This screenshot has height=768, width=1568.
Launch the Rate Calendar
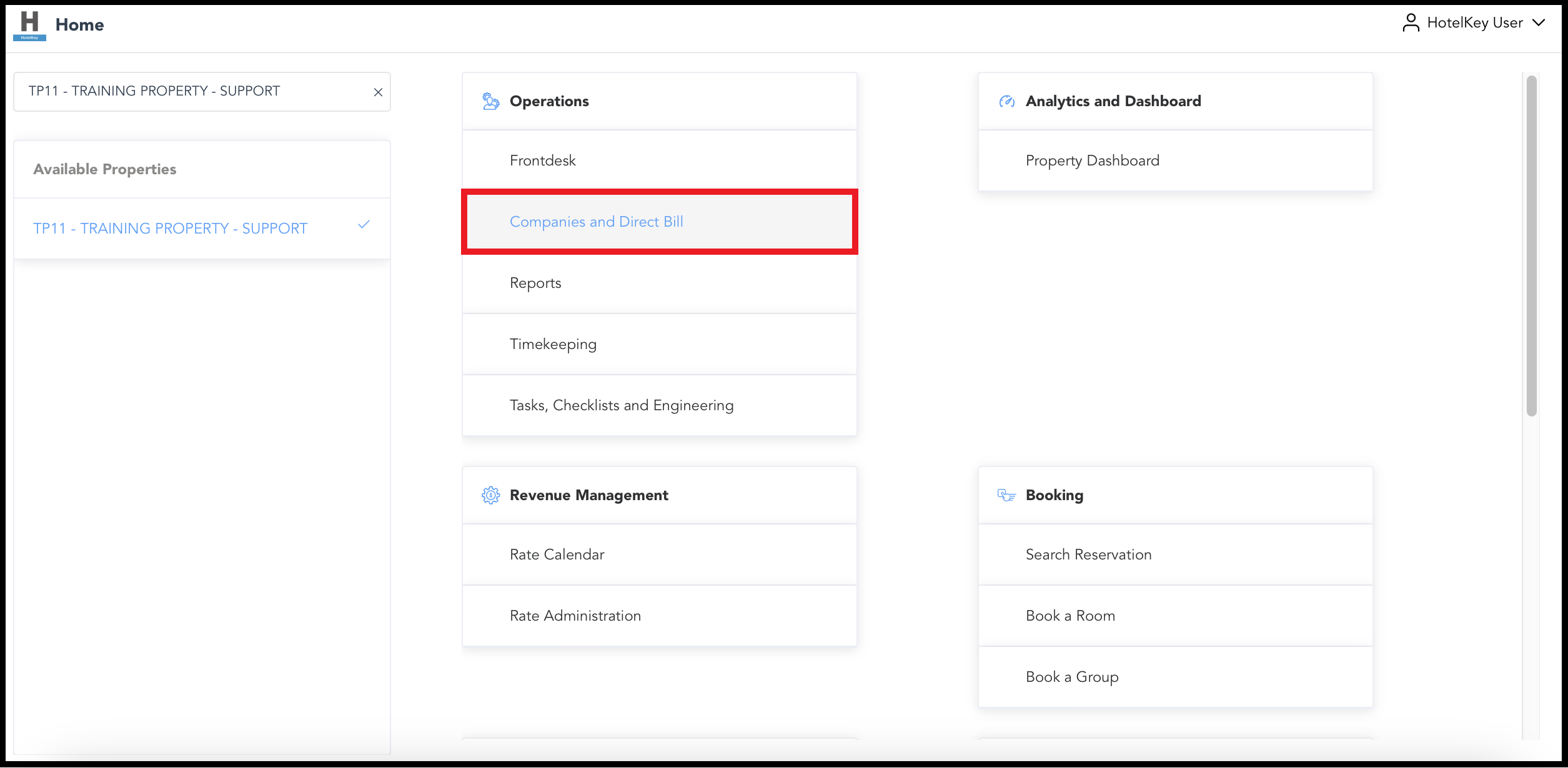pos(557,554)
